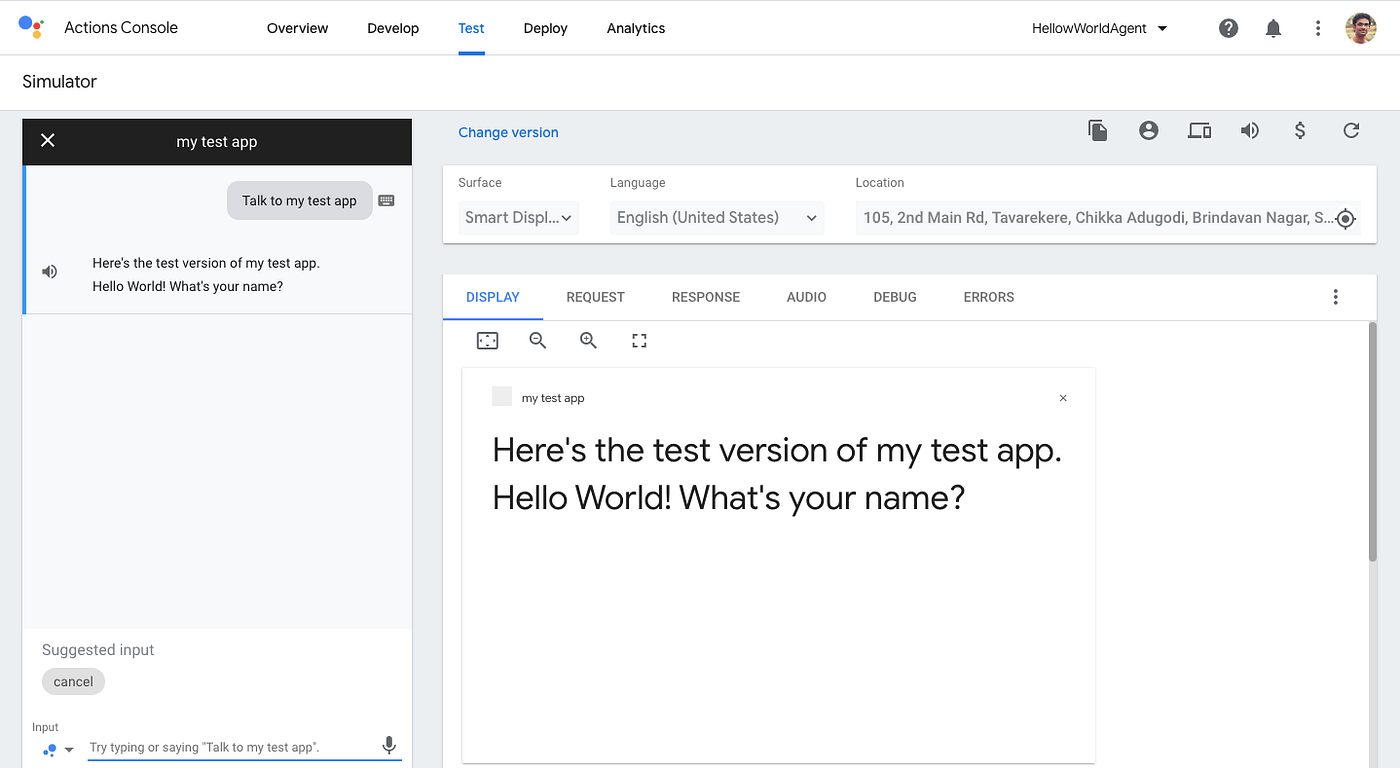Screen dimensions: 1400x768
Task: Zoom in on the display preview
Action: coord(588,340)
